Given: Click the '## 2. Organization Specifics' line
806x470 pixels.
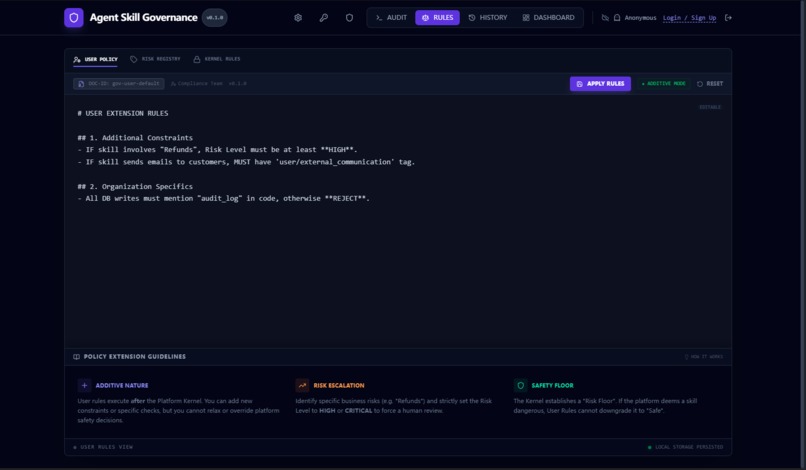Looking at the screenshot, I should coord(135,187).
